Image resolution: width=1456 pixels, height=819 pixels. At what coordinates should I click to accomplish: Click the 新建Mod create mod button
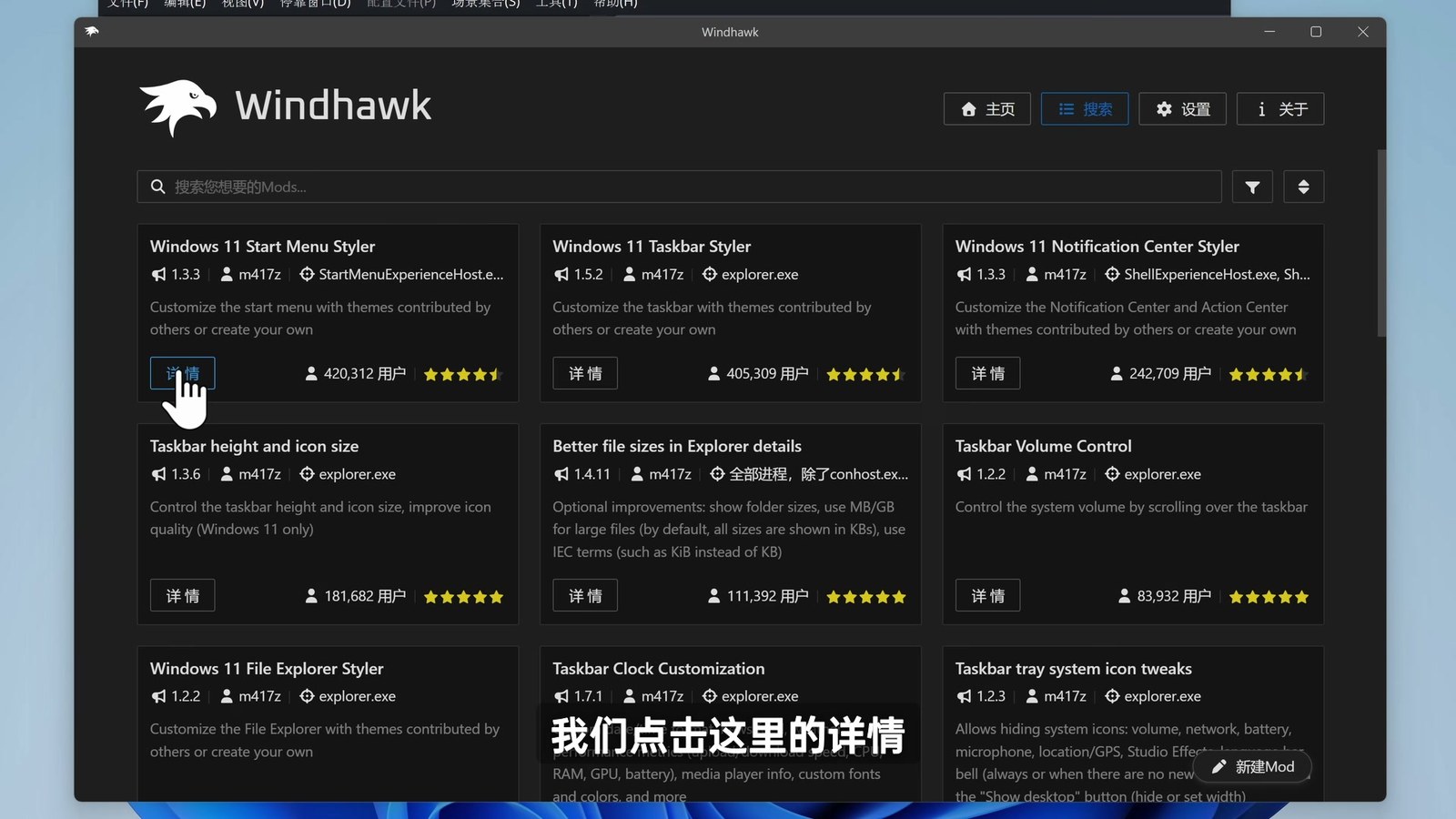coord(1252,767)
